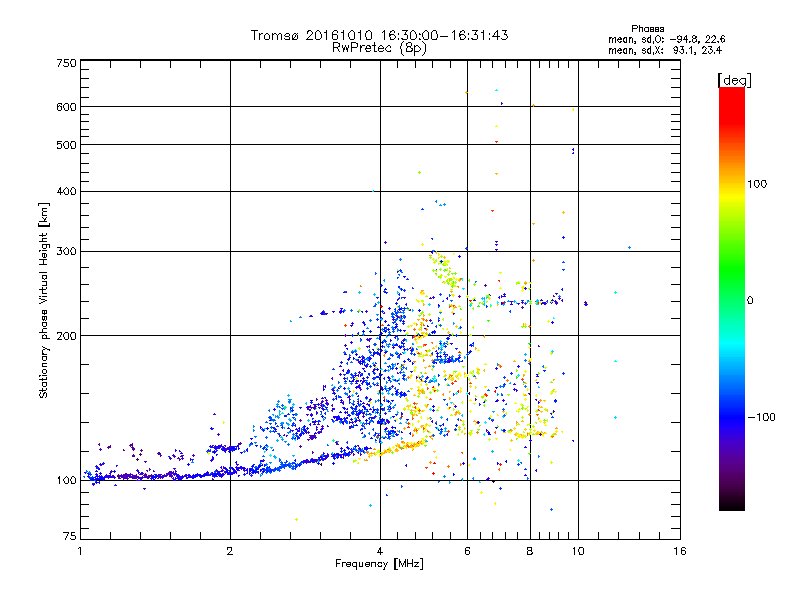
Task: Click the x-axis tick label '2'
Action: 230,551
